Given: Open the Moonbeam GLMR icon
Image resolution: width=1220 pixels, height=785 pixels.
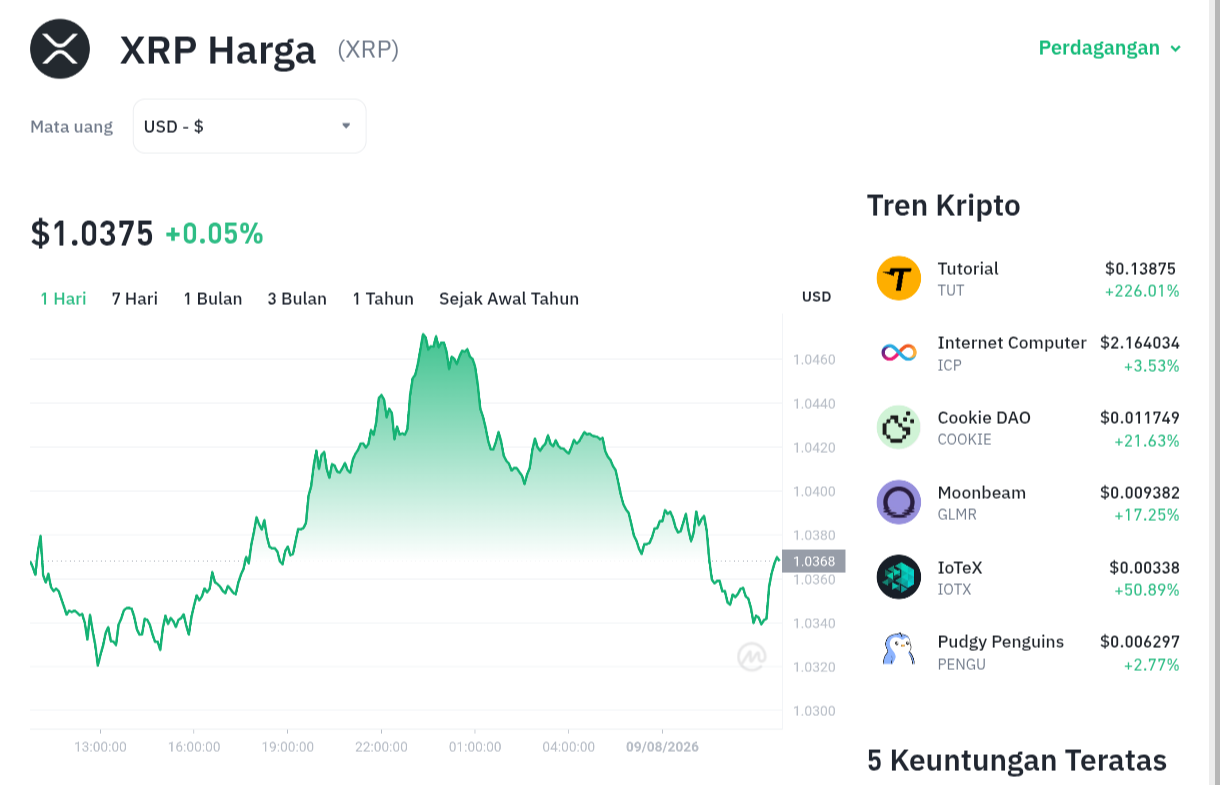Looking at the screenshot, I should pos(898,502).
